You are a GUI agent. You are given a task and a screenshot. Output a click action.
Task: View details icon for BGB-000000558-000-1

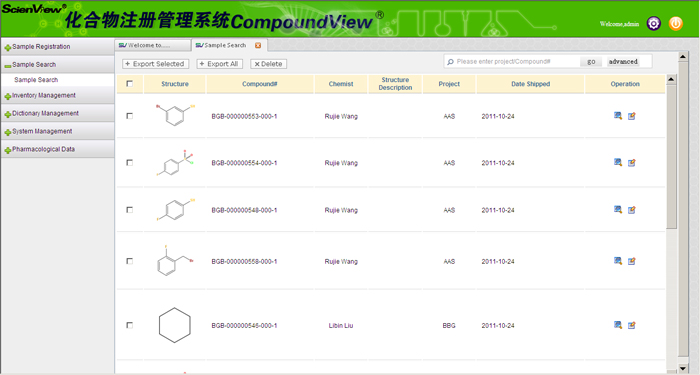coord(618,261)
